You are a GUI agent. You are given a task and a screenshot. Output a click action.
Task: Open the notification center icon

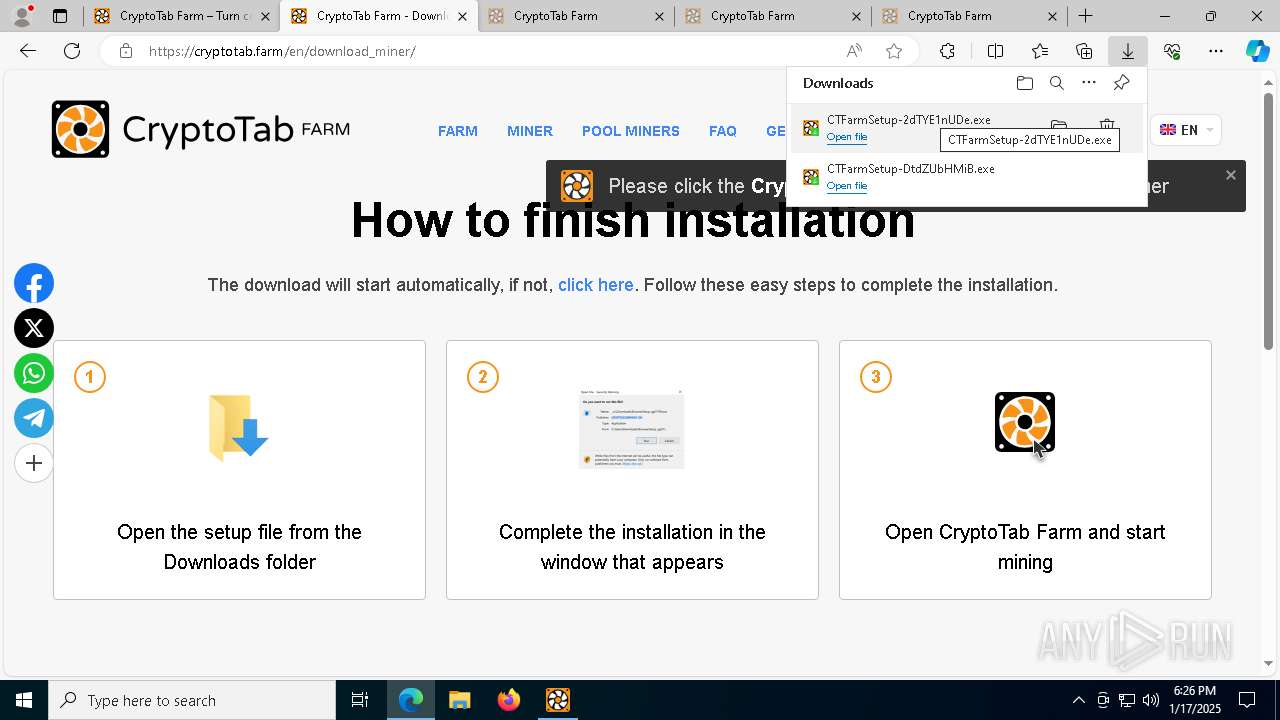coord(1247,700)
